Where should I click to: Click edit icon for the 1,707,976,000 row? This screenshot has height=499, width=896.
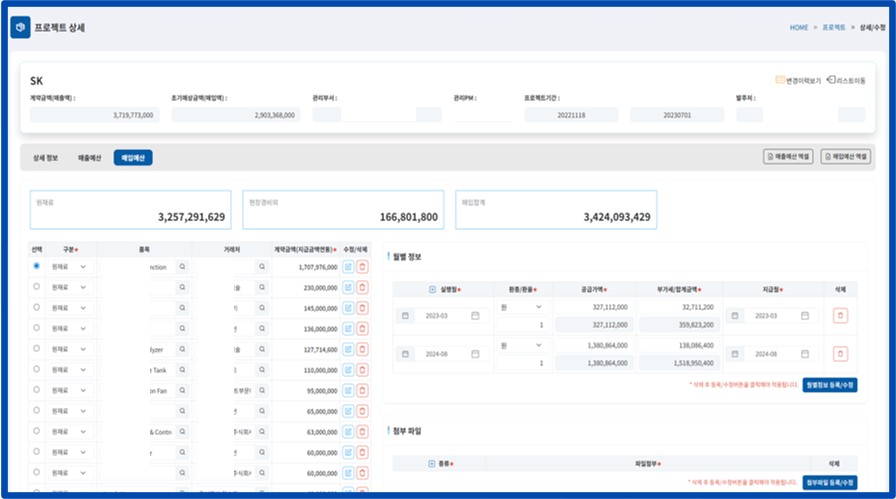(348, 267)
